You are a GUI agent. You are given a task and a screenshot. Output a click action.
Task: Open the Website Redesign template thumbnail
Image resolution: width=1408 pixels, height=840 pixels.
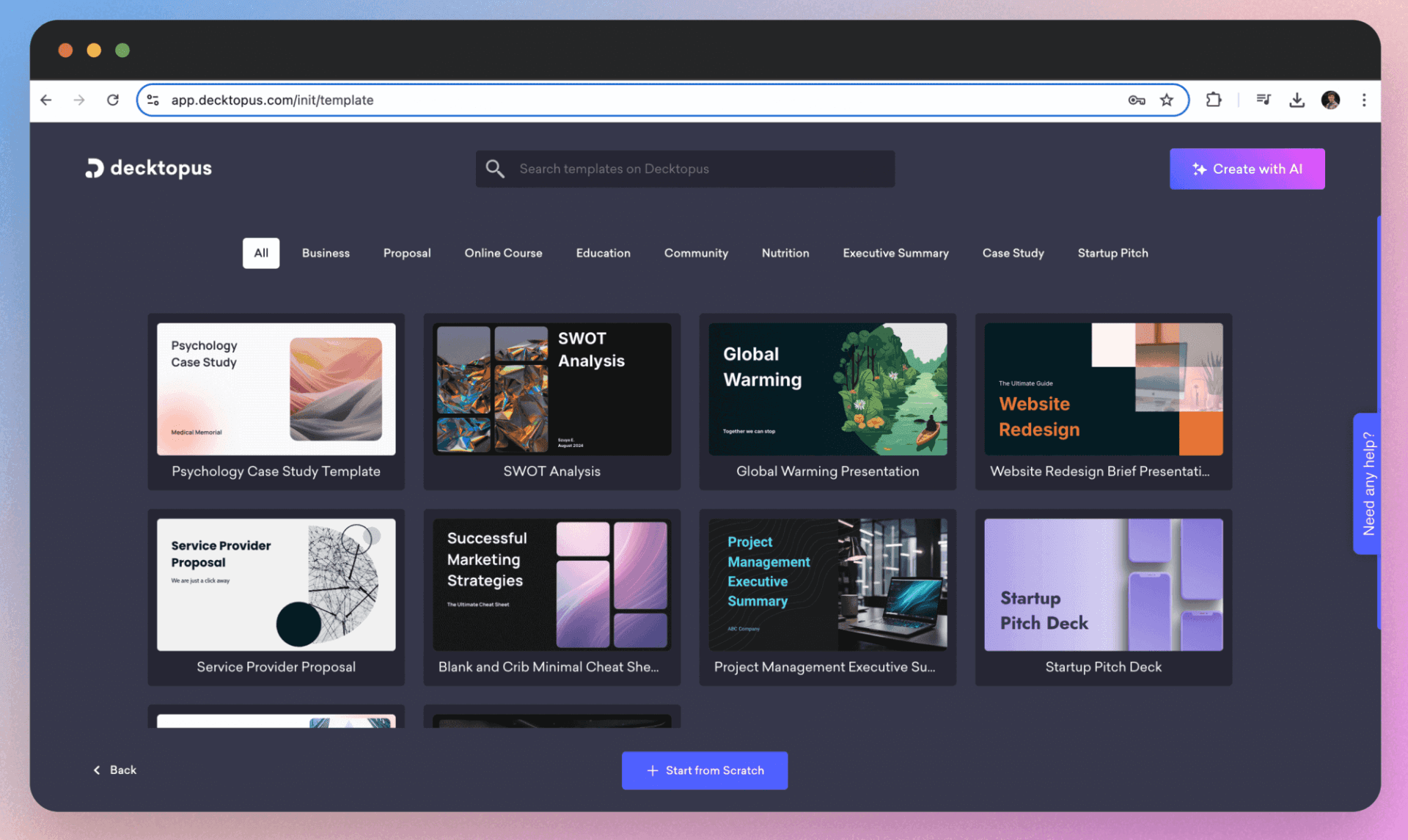point(1103,389)
